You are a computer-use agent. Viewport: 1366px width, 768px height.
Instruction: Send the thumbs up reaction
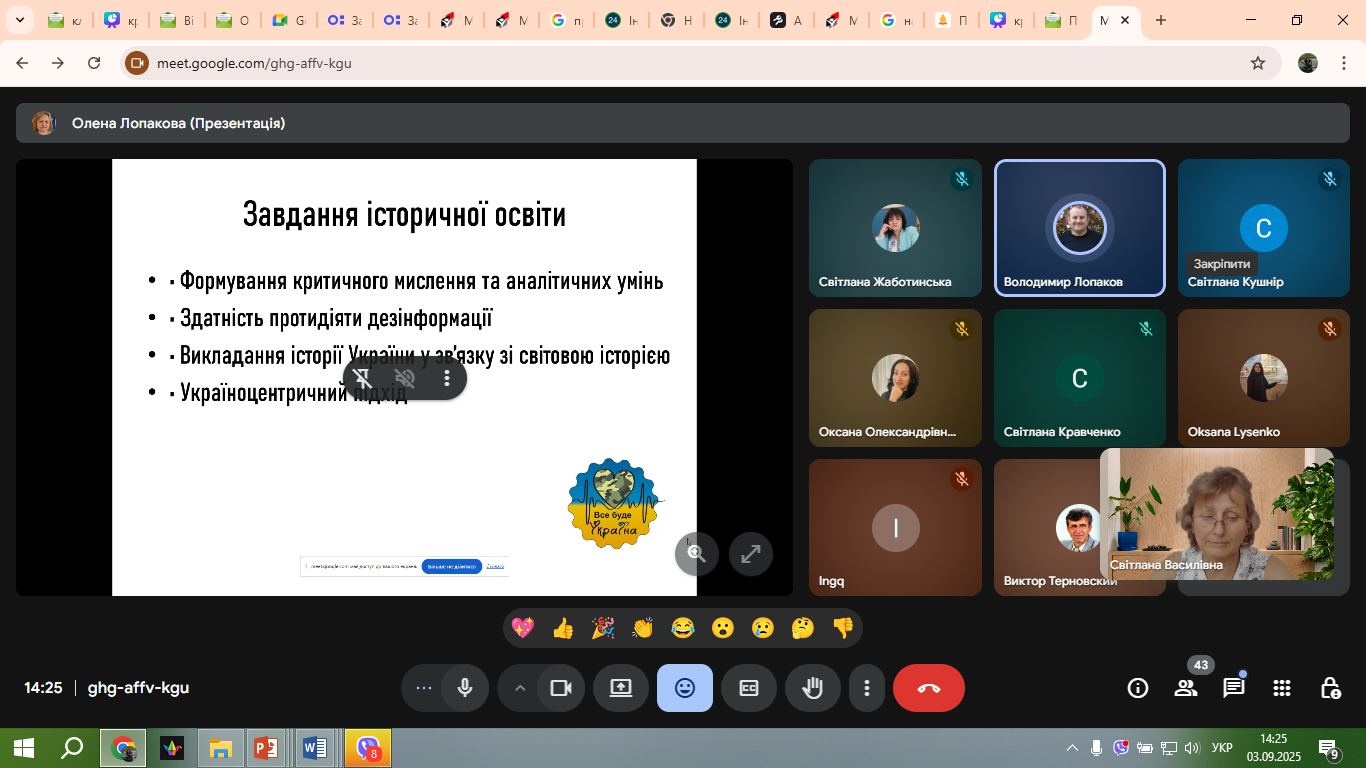(563, 628)
